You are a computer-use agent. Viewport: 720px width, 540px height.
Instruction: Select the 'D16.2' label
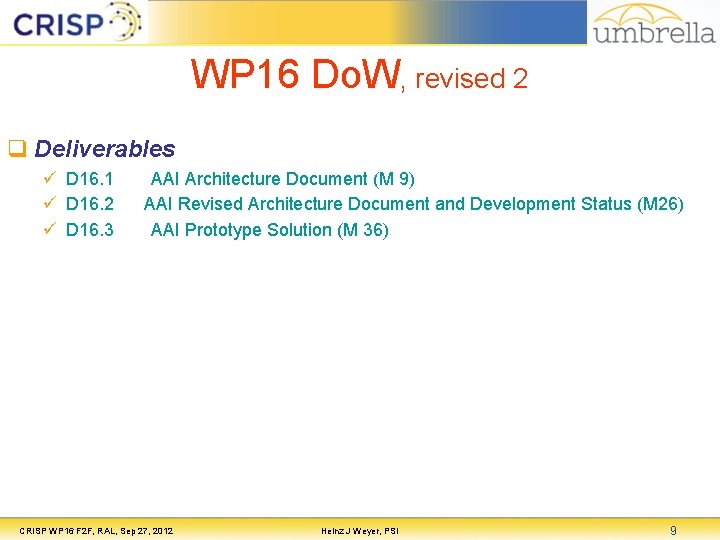tap(90, 204)
